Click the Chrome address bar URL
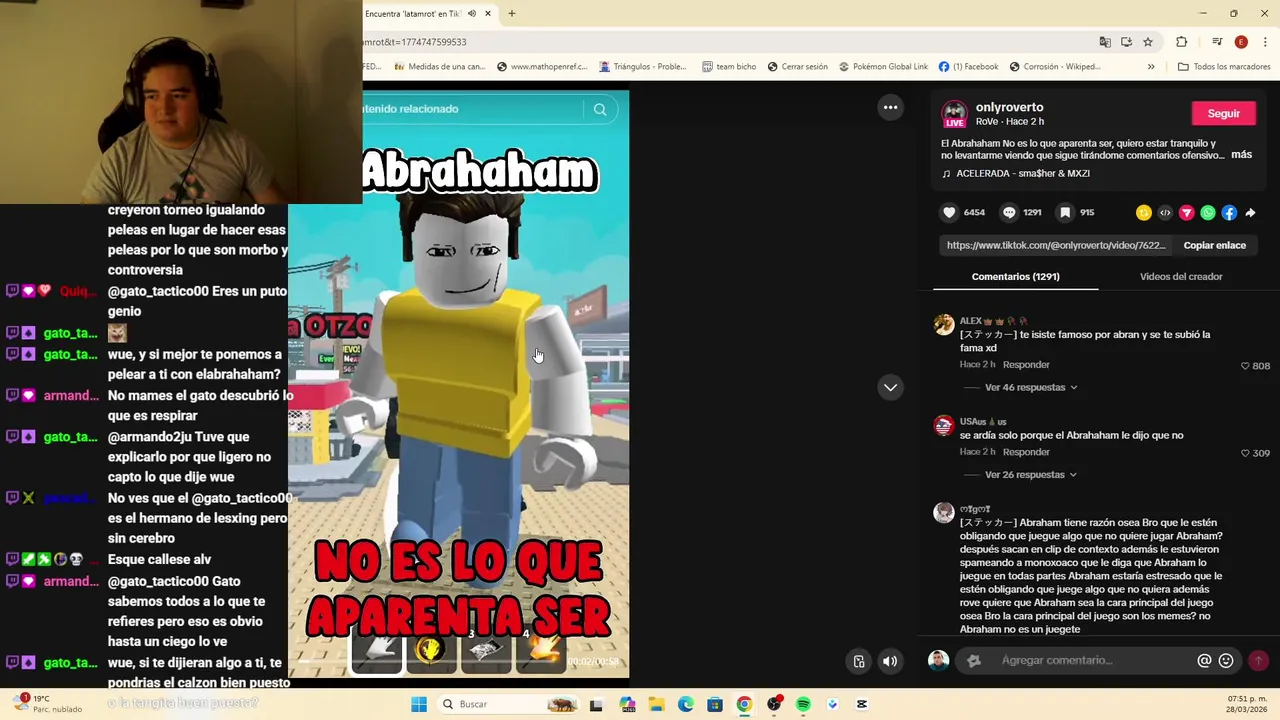This screenshot has height=720, width=1280. [x=414, y=42]
